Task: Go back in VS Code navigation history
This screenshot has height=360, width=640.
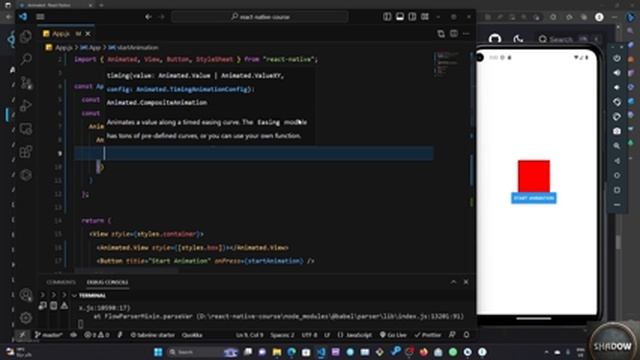Action: tap(149, 17)
